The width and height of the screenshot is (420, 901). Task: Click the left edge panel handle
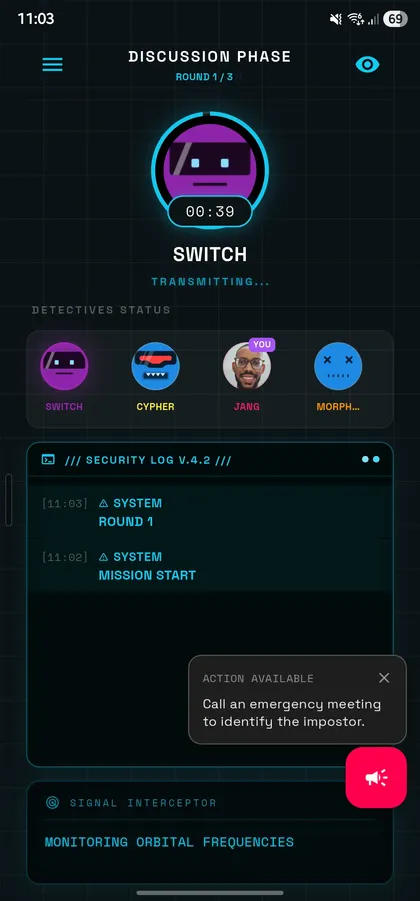[8, 499]
